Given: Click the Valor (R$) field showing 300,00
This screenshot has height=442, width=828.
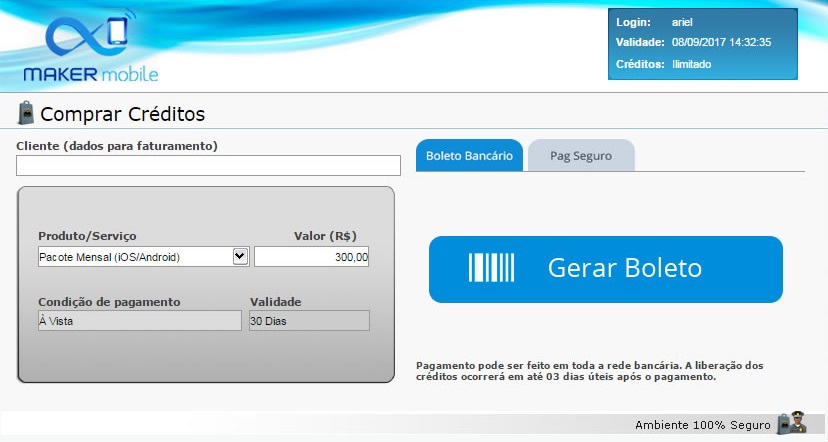Looking at the screenshot, I should point(312,257).
